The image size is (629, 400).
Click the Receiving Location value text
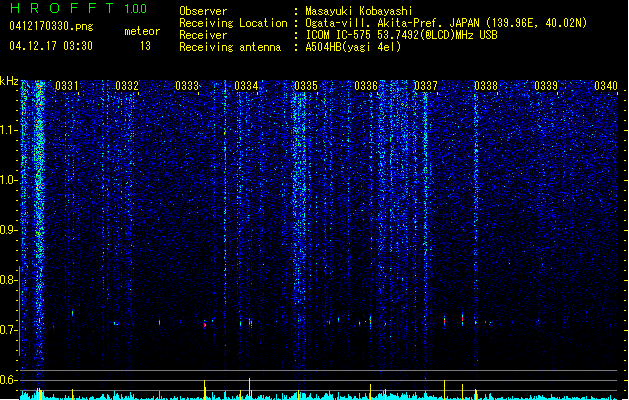point(446,23)
